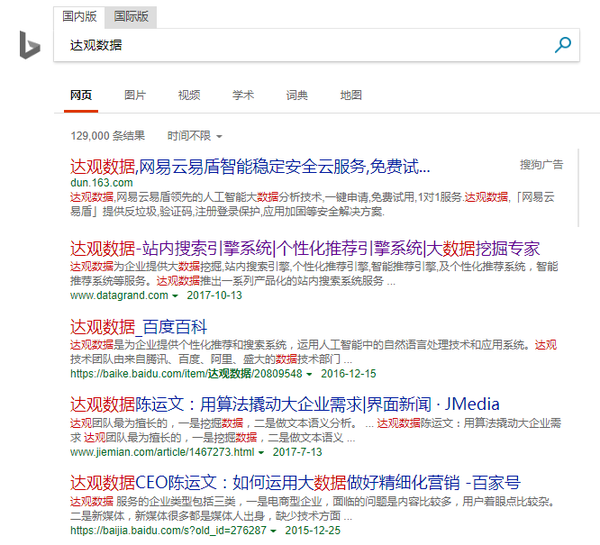Click the dun.163.com URL

pyautogui.click(x=101, y=183)
